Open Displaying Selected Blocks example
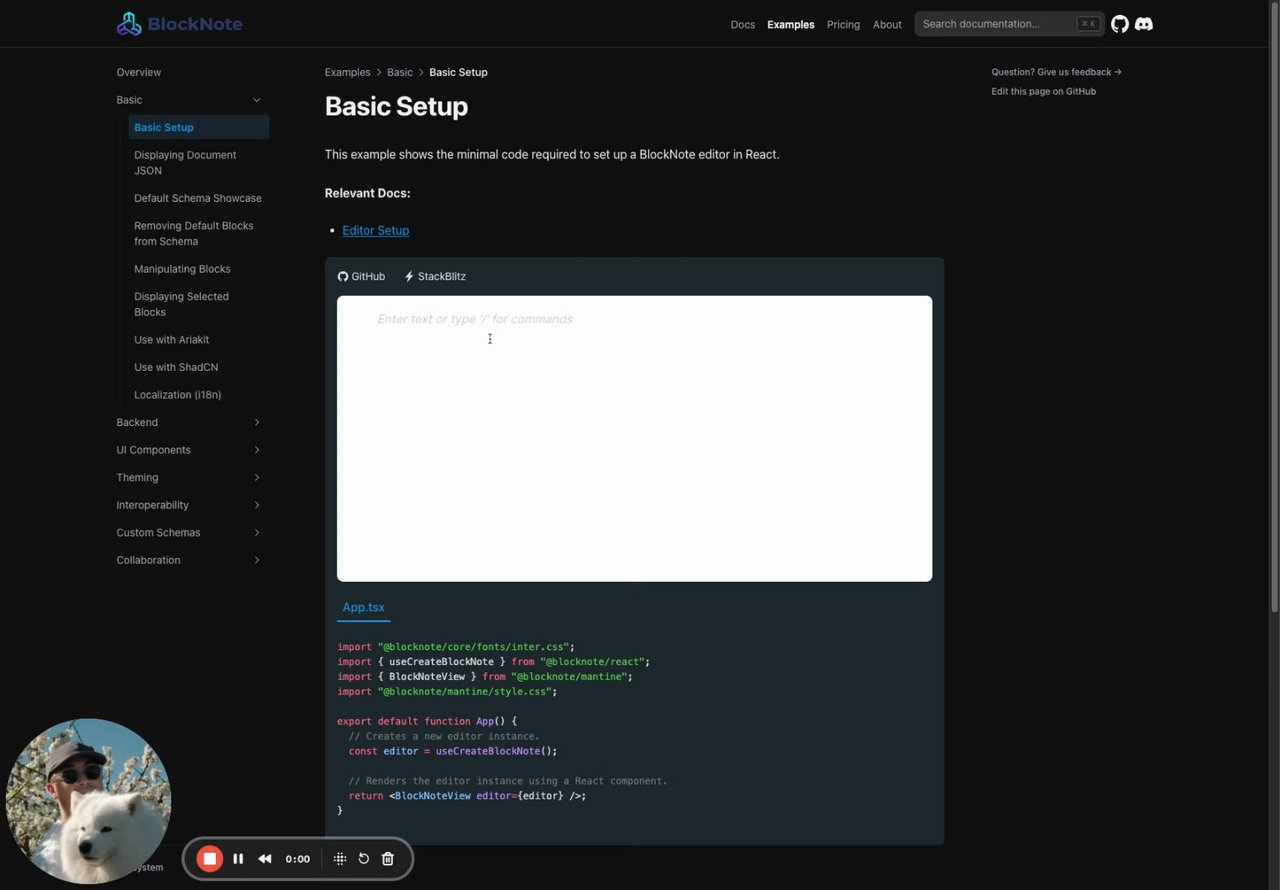Viewport: 1280px width, 890px height. click(199, 304)
